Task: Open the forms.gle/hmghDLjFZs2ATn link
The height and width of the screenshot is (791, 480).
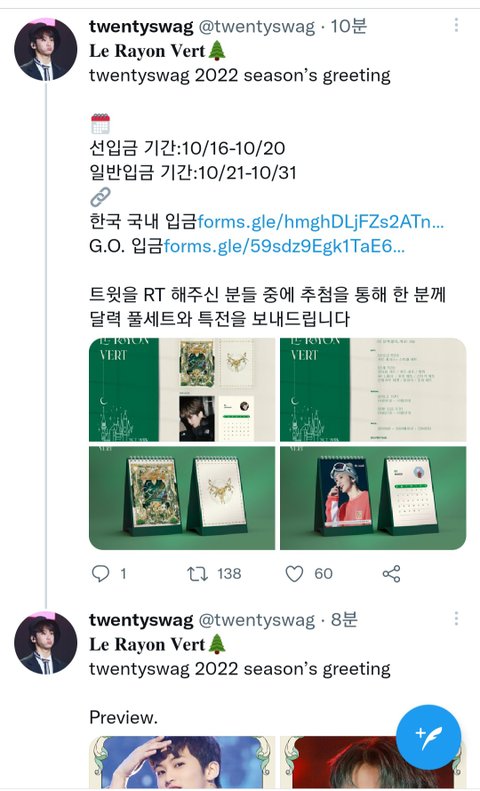Action: coord(321,221)
